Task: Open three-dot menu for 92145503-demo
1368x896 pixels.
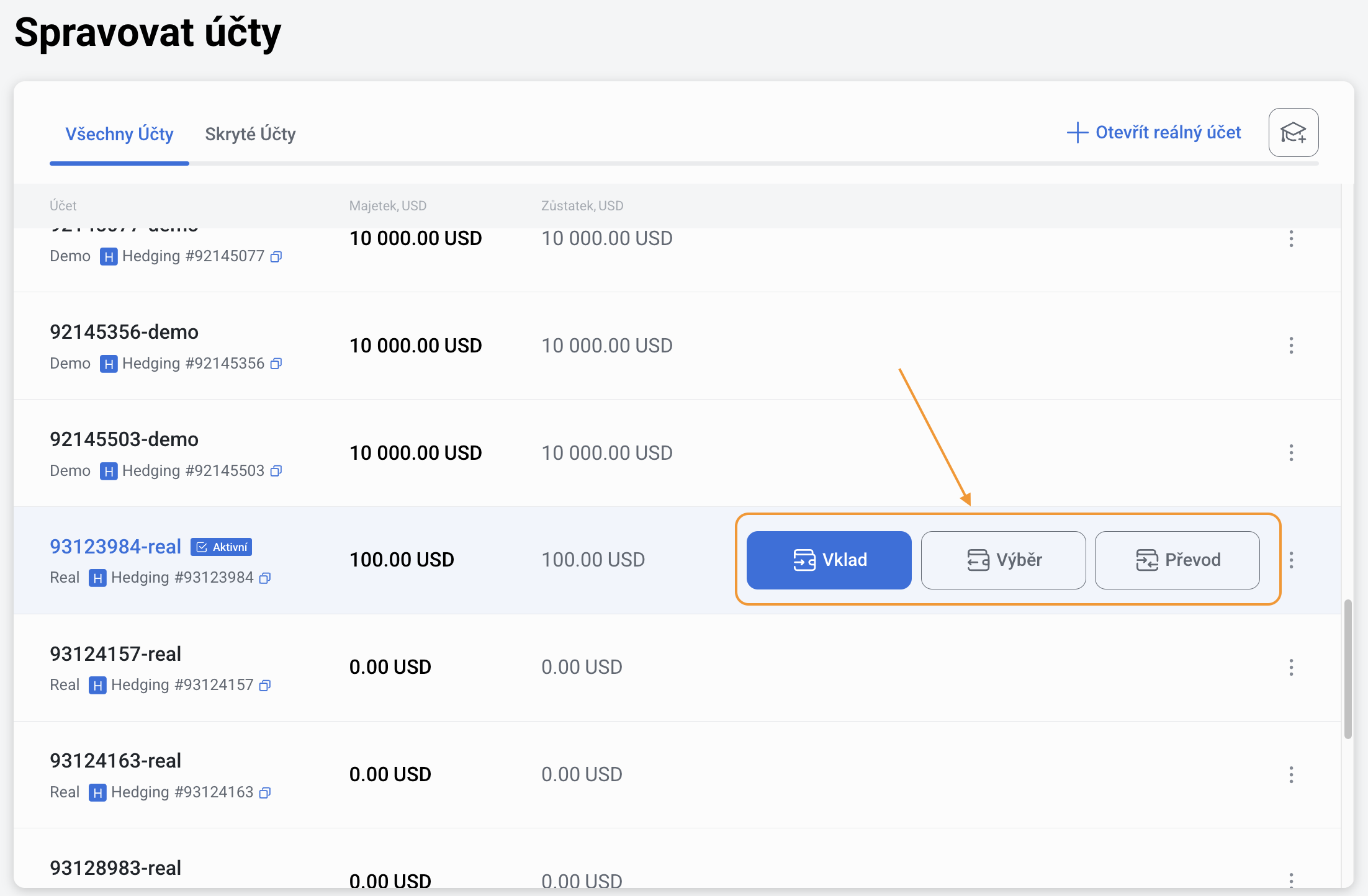Action: pos(1291,453)
